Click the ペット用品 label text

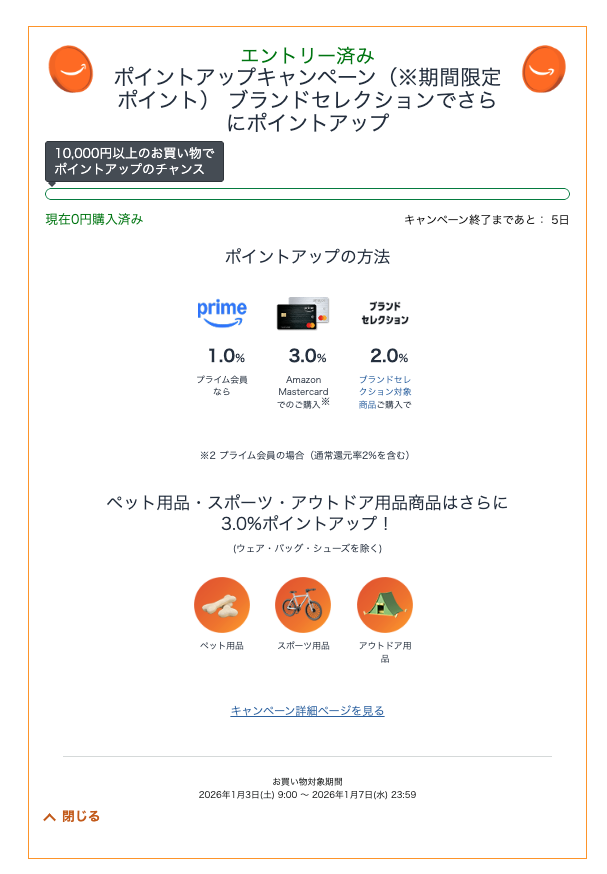[221, 646]
